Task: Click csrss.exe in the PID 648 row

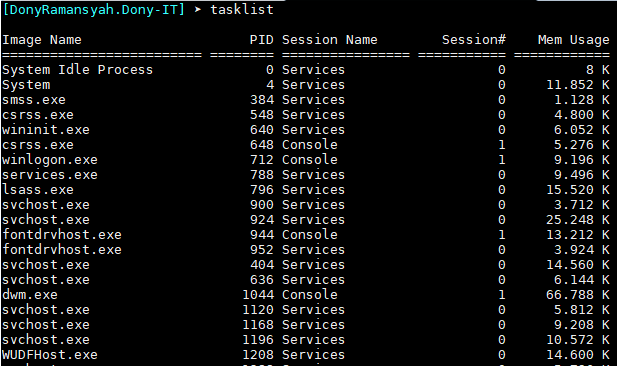Action: [x=38, y=145]
